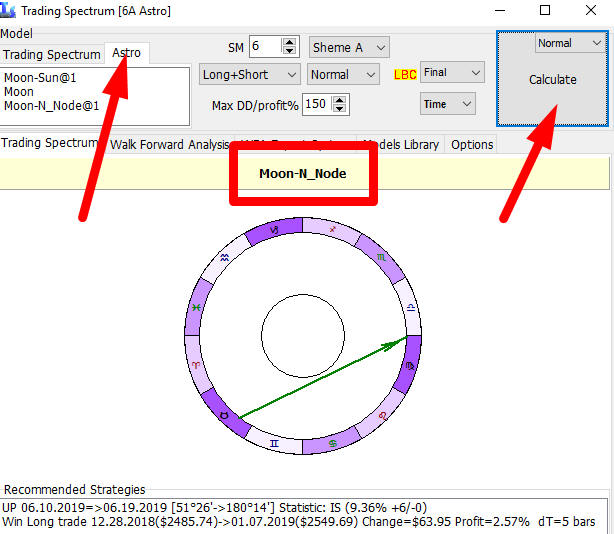
Task: Click the Max DD/profit% value field
Action: pyautogui.click(x=315, y=104)
